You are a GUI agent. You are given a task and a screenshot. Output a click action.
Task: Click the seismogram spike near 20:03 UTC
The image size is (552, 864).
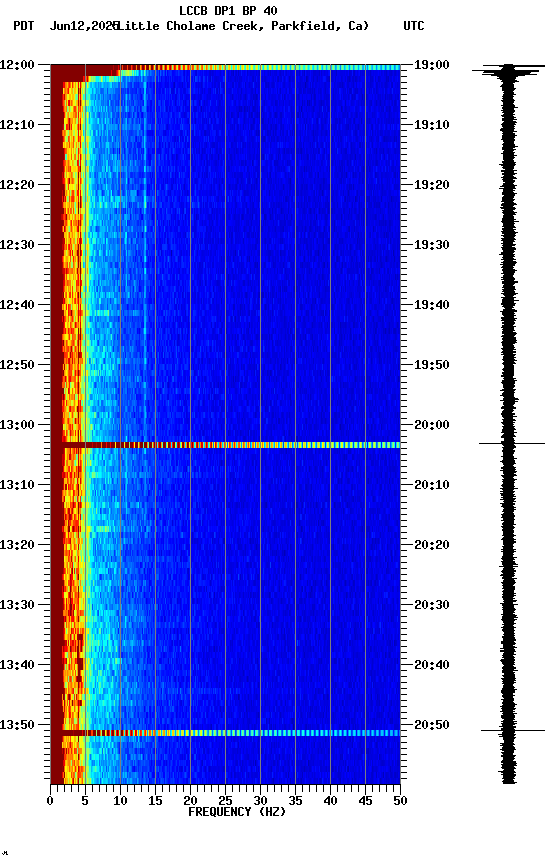[x=512, y=443]
